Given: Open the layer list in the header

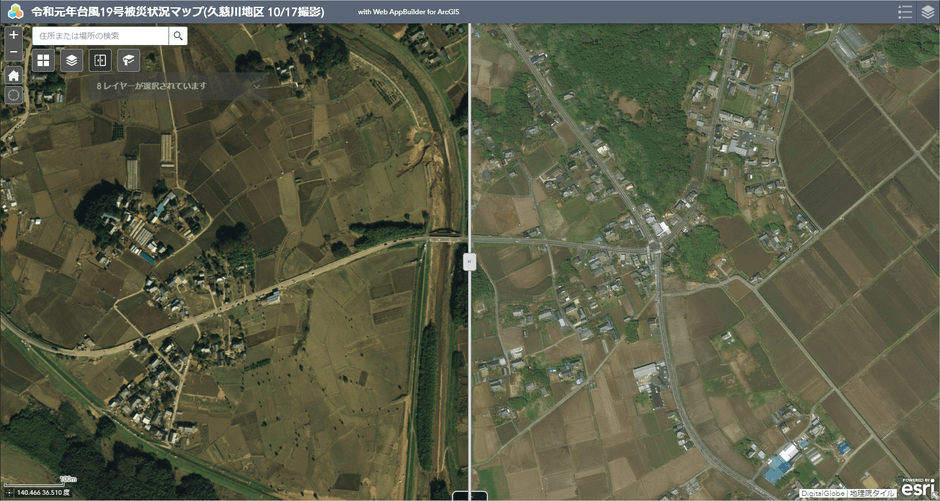Looking at the screenshot, I should point(927,12).
